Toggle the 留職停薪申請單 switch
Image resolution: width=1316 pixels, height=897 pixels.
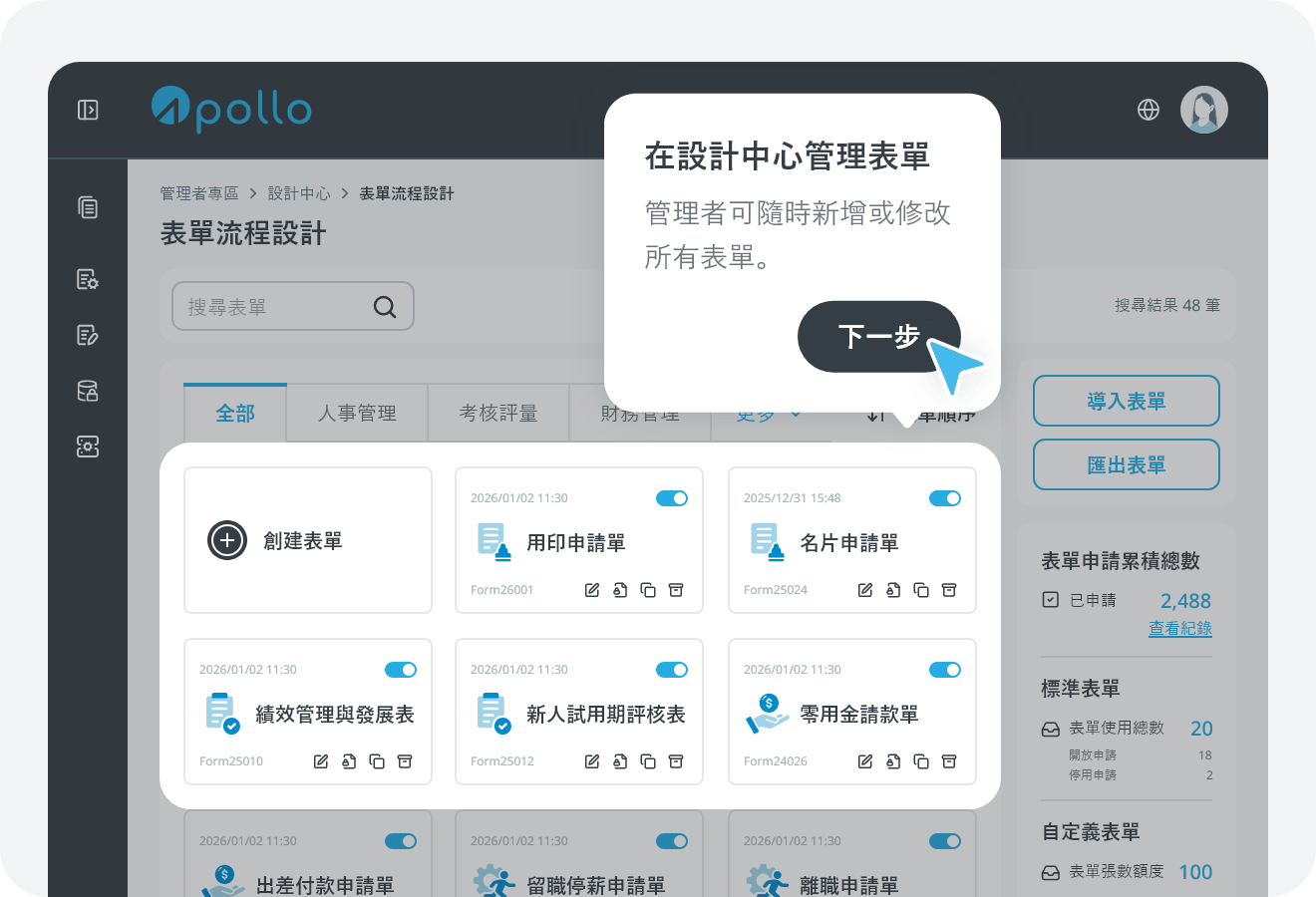(x=672, y=841)
